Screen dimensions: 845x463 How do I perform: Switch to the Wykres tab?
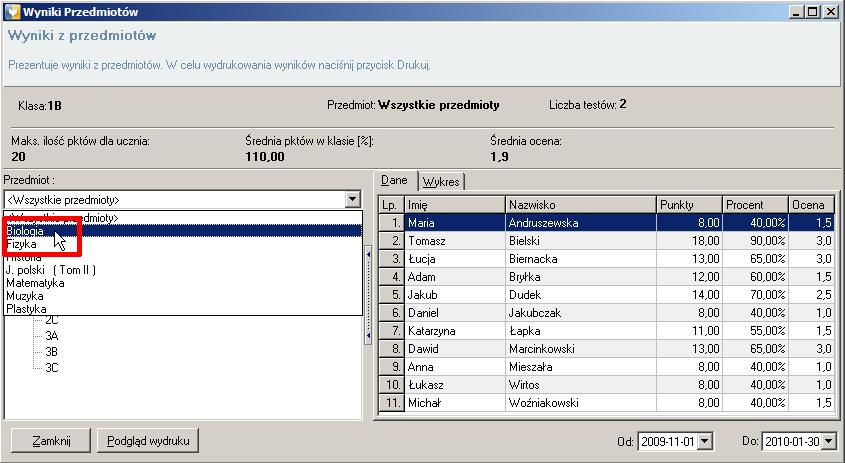[x=441, y=182]
